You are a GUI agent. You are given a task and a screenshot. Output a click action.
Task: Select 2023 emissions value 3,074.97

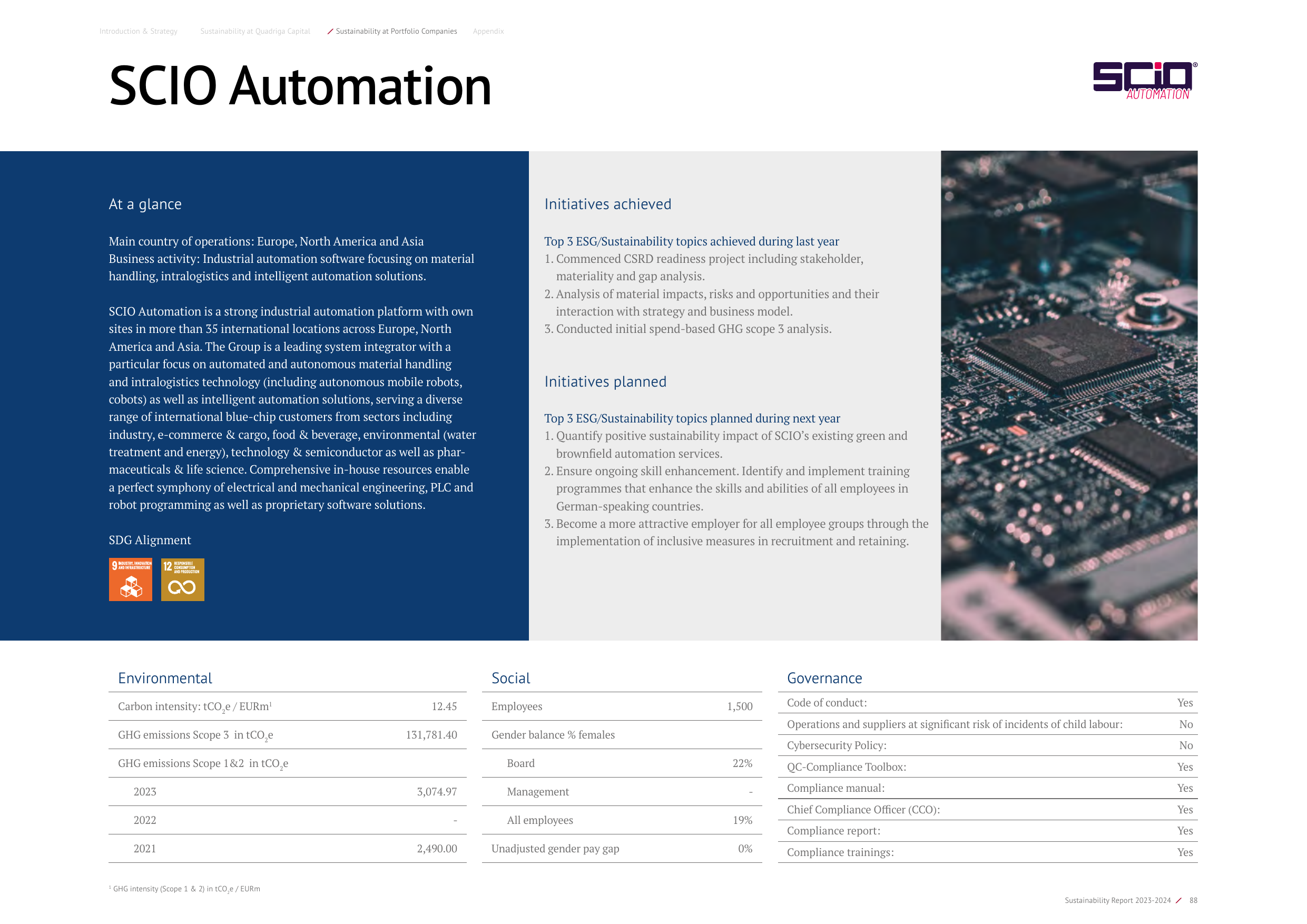point(437,792)
